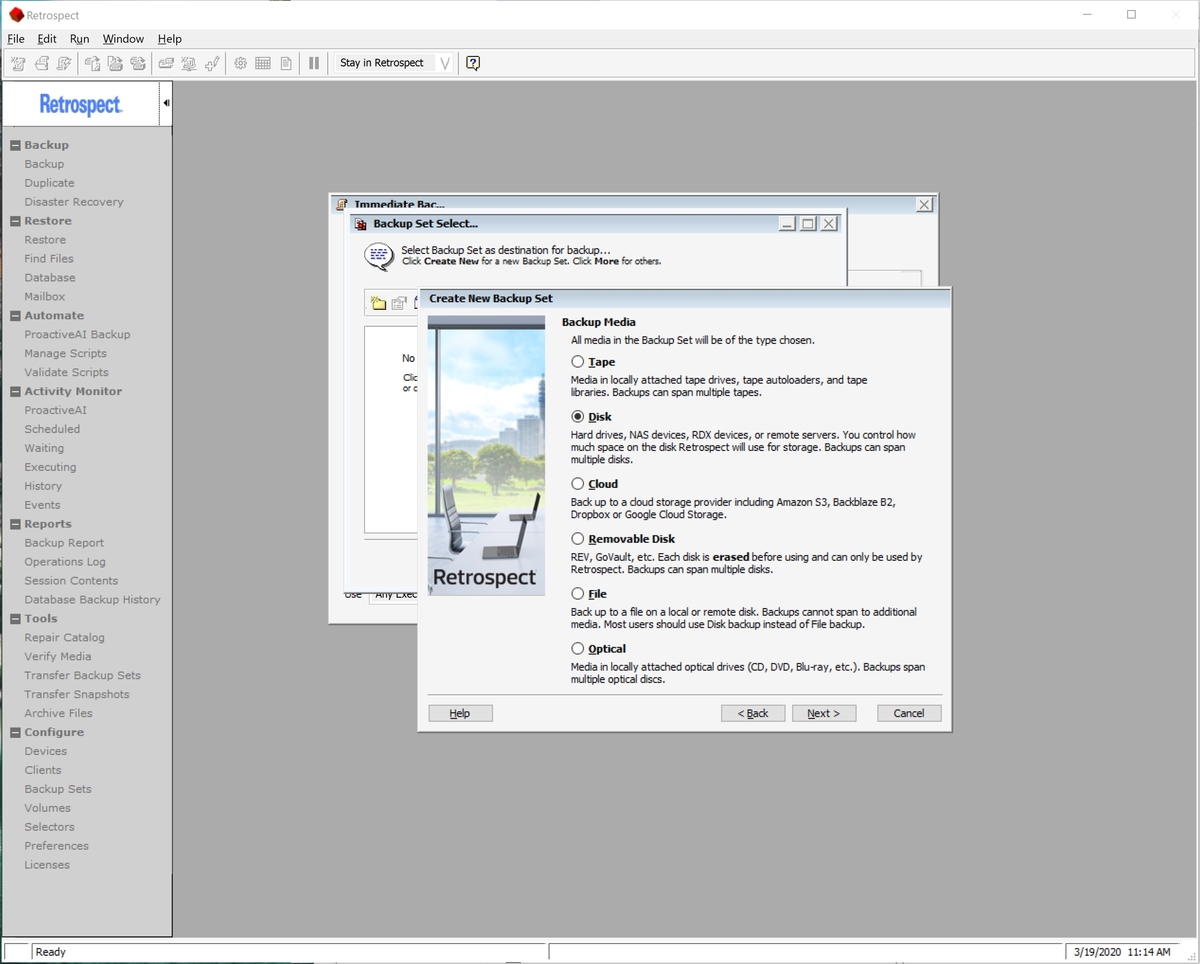This screenshot has height=964, width=1200.
Task: Click the gray icon beside the yellow folder icon
Action: coord(400,303)
